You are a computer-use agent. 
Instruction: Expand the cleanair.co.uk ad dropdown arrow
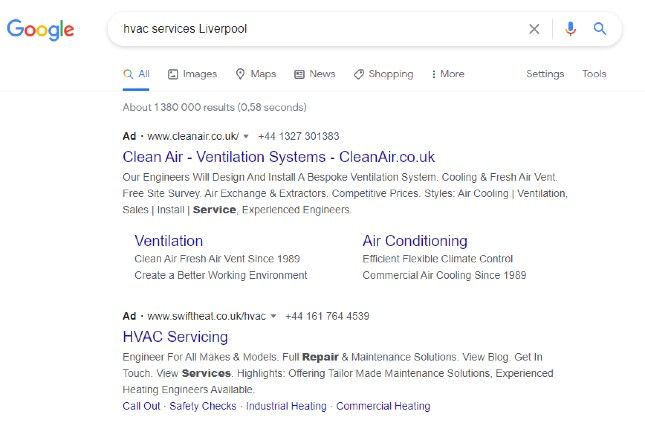pos(246,136)
